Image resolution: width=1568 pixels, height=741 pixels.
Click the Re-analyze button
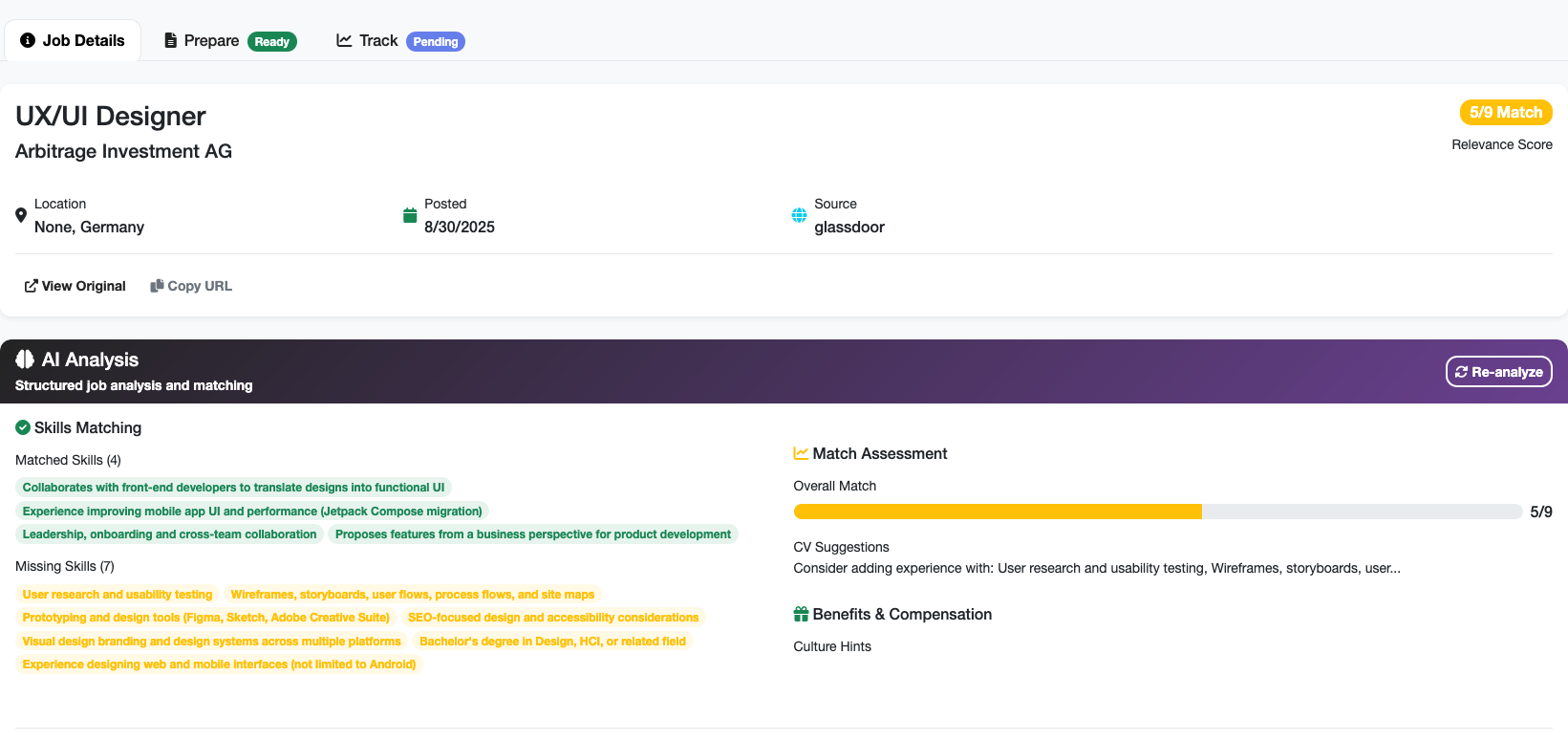coord(1498,372)
